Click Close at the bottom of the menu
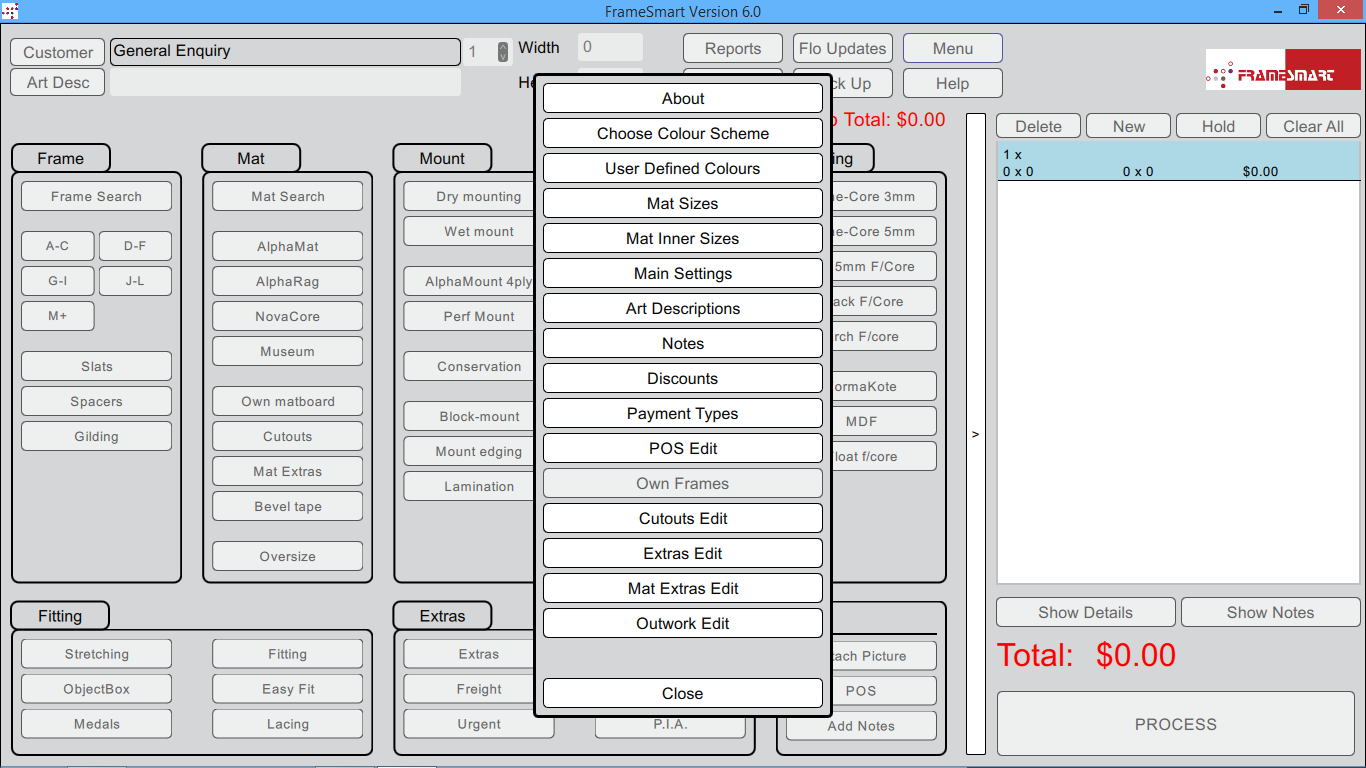This screenshot has width=1366, height=768. click(x=683, y=693)
